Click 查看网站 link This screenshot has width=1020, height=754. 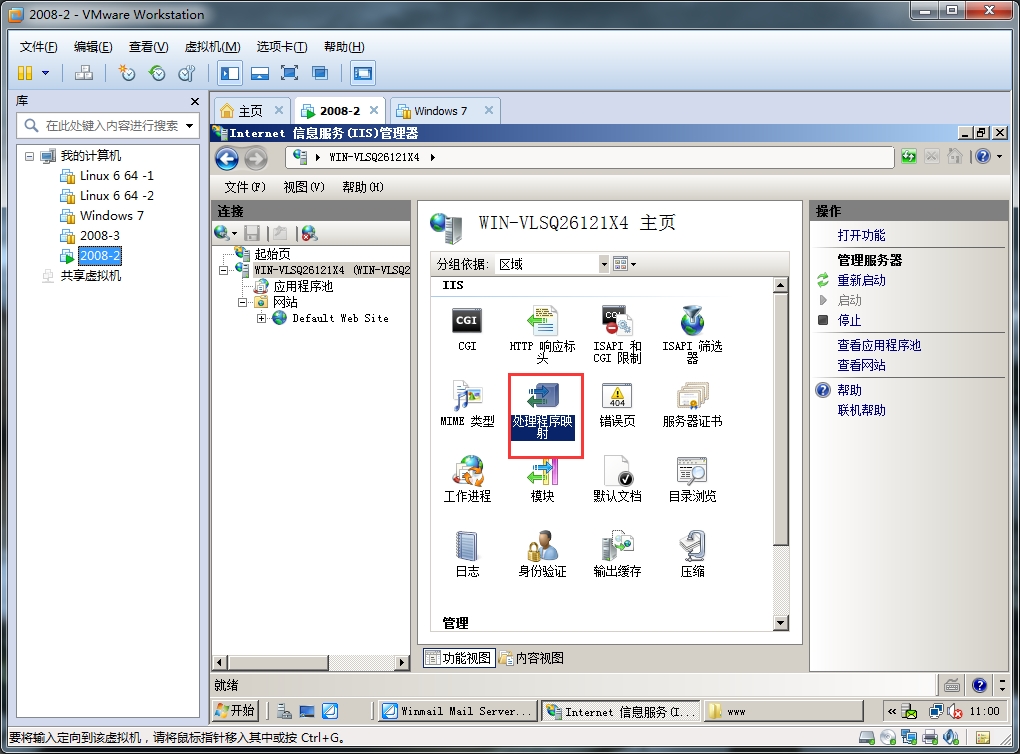[x=861, y=366]
